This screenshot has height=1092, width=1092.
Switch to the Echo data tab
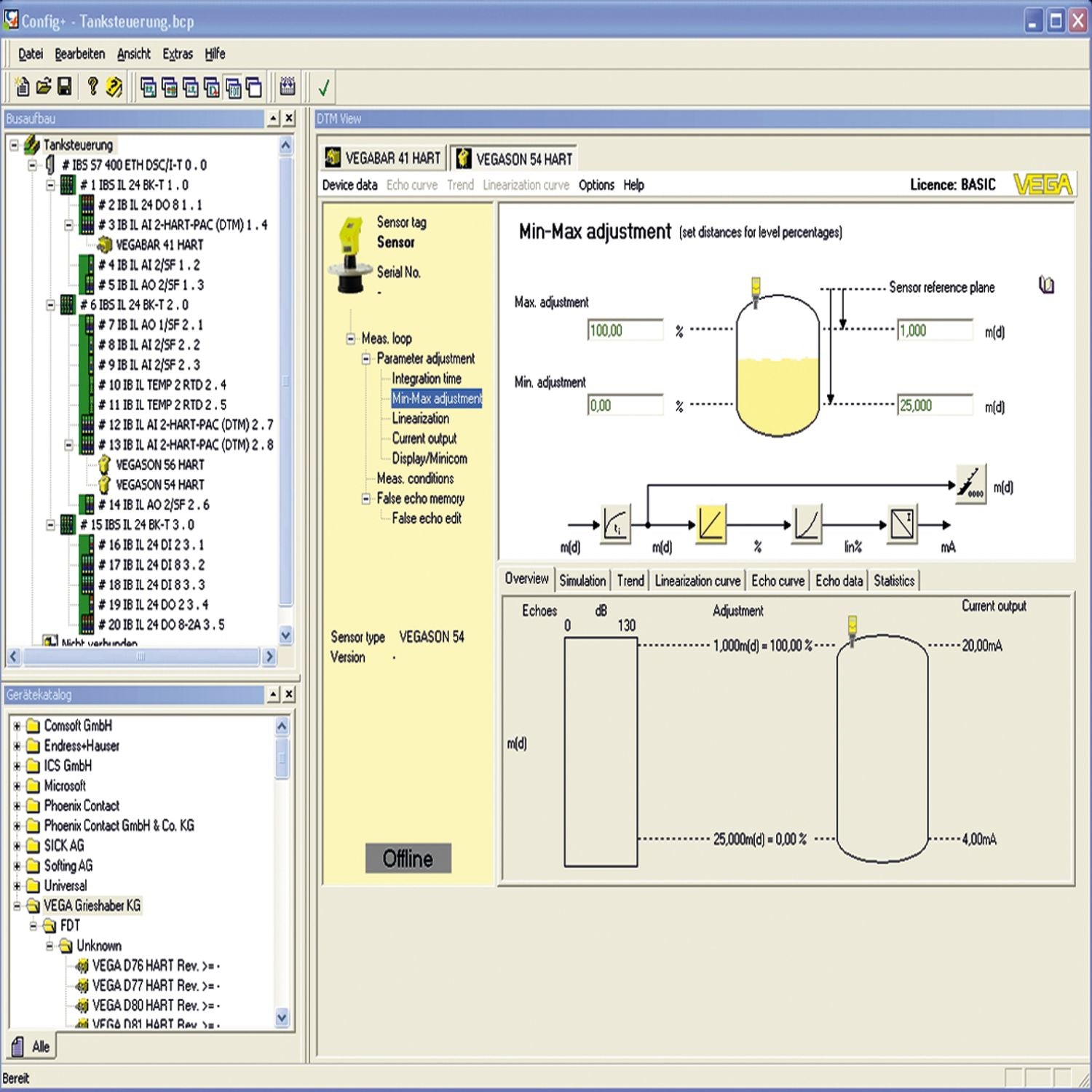tap(838, 581)
